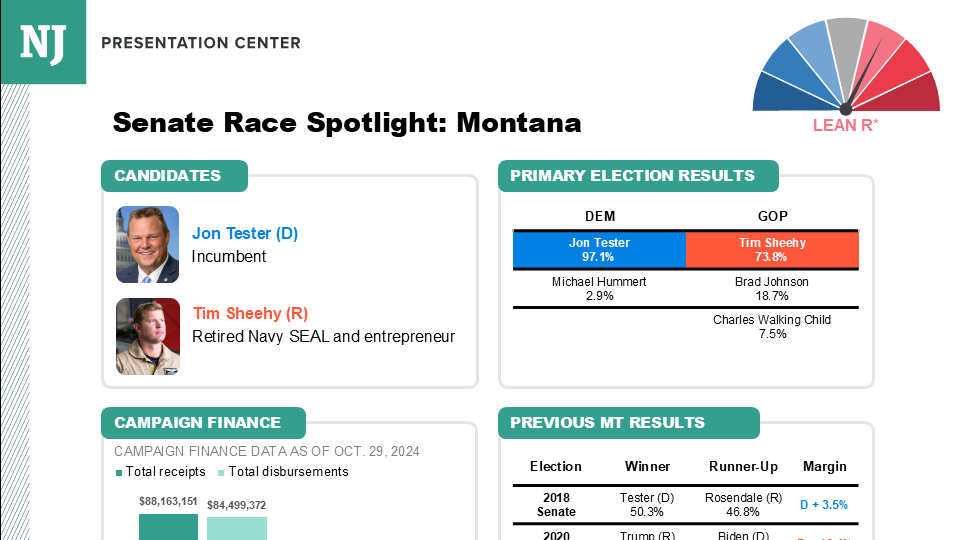Click the Margin column header
Viewport: 961px width, 540px height.
coord(825,466)
